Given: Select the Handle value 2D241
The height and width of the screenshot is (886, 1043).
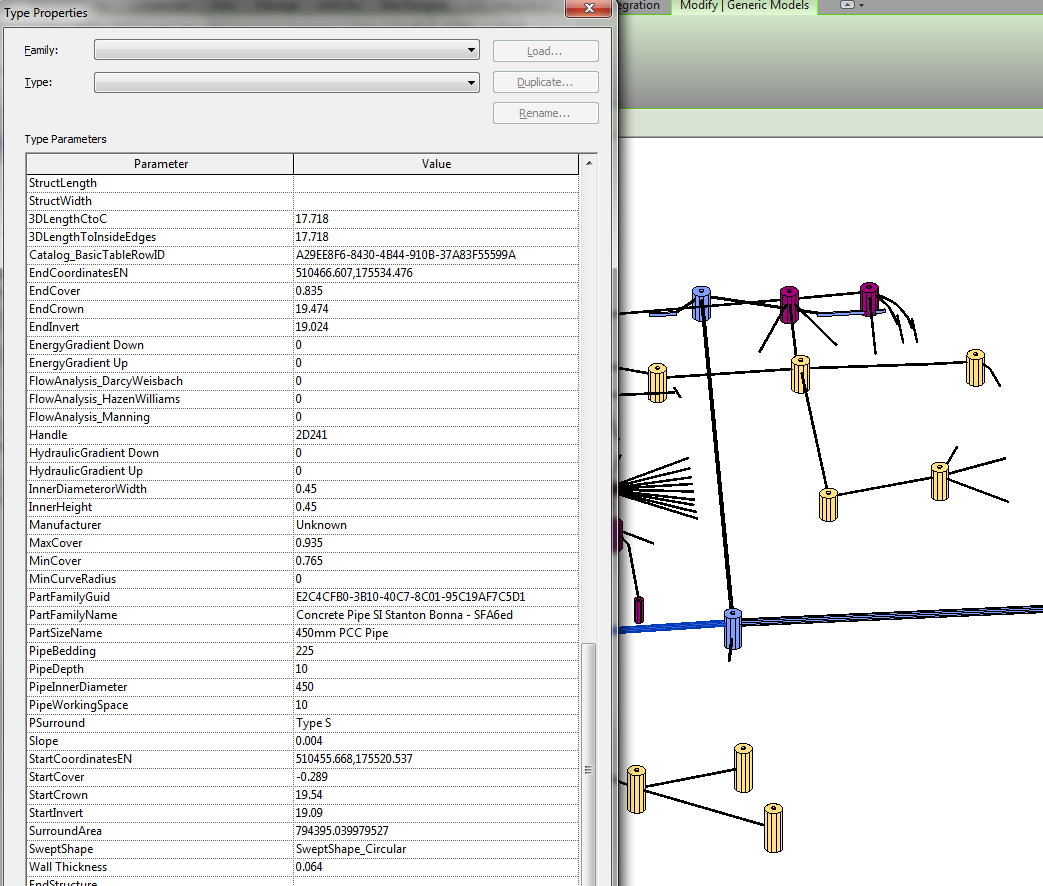Looking at the screenshot, I should click(311, 434).
